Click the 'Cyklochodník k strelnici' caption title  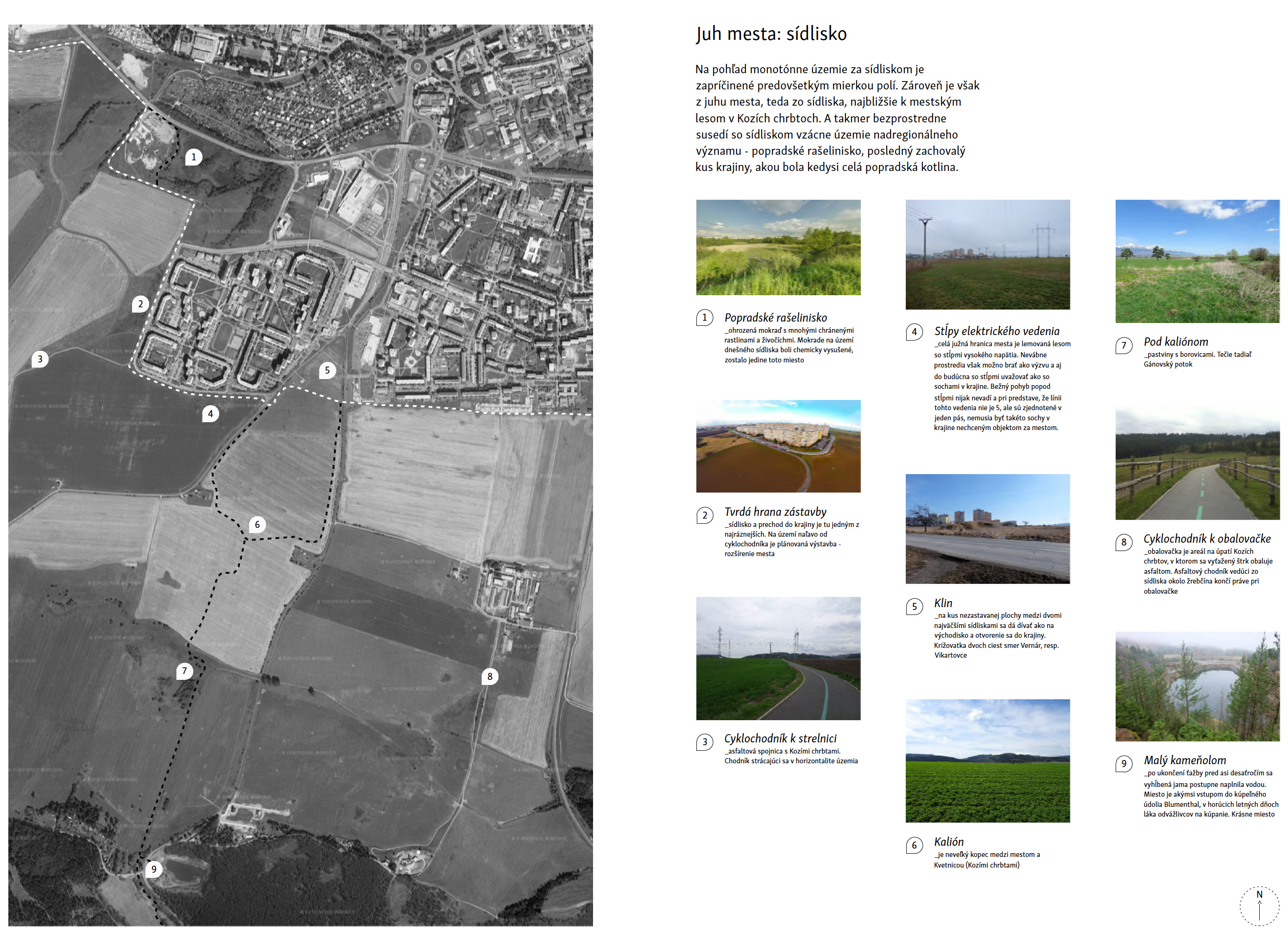(x=780, y=738)
